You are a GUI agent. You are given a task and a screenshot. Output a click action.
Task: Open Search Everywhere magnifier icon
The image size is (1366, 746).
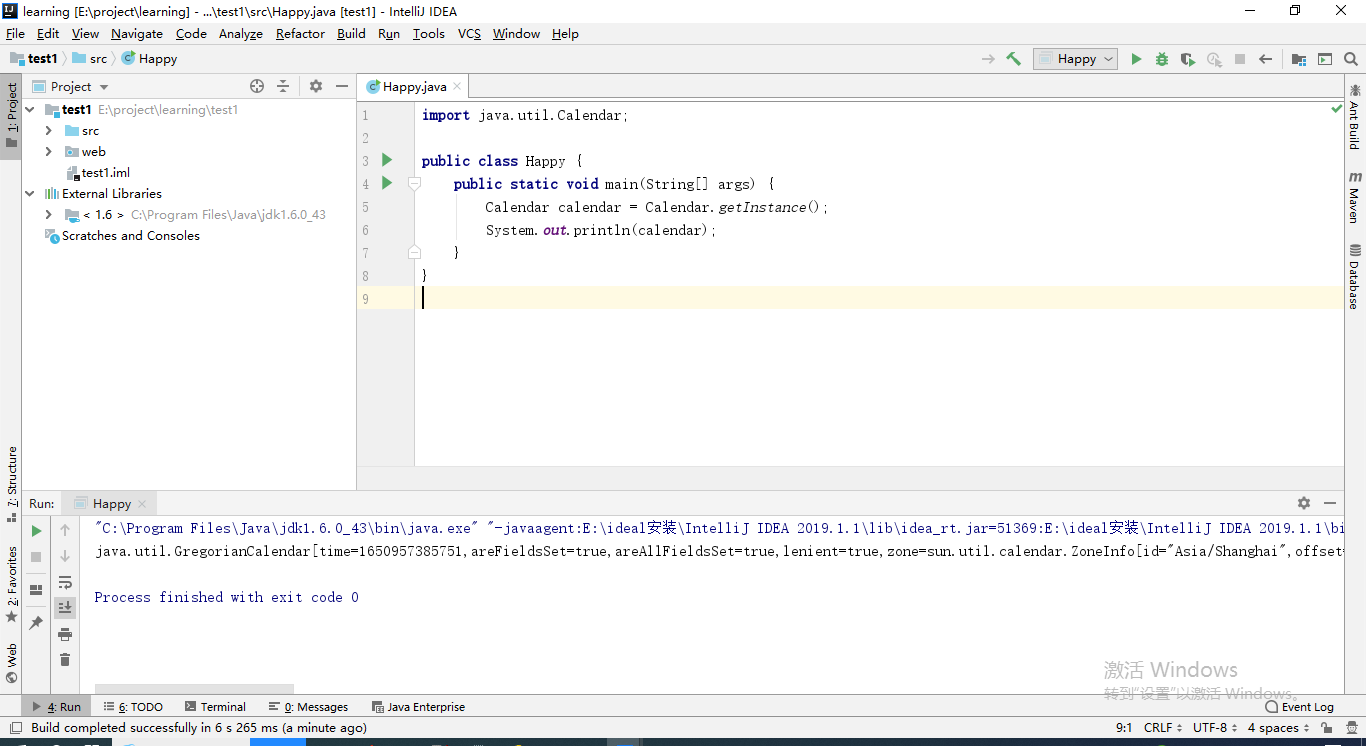[1351, 59]
